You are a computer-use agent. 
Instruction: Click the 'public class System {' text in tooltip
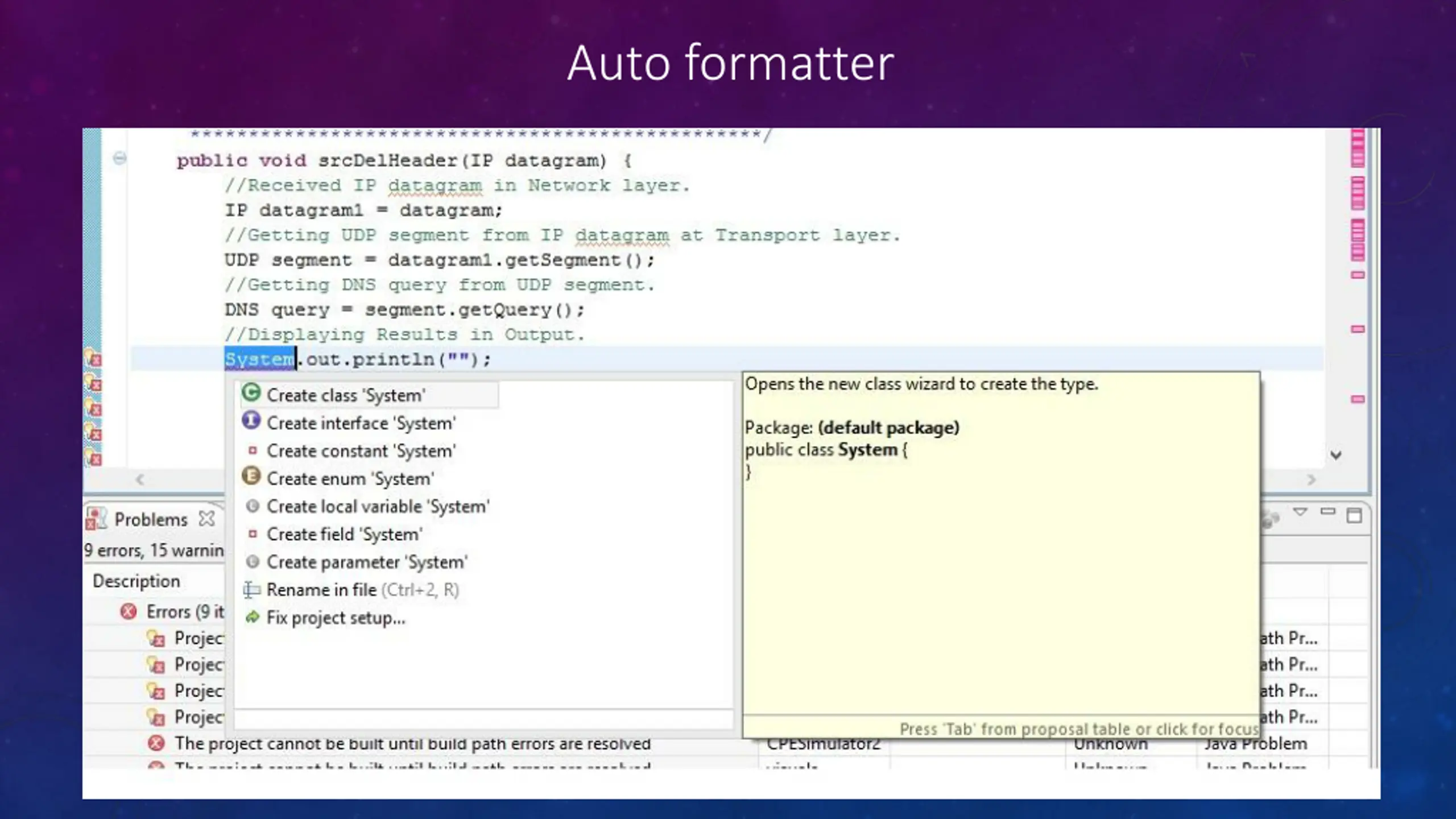click(826, 450)
